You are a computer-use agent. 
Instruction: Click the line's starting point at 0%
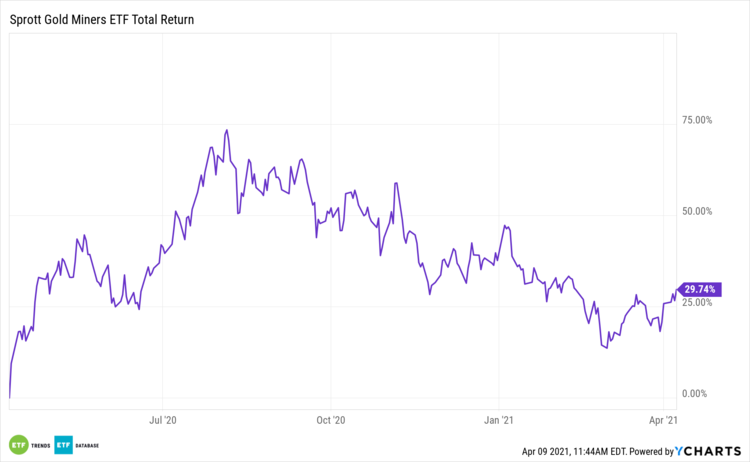[9, 397]
